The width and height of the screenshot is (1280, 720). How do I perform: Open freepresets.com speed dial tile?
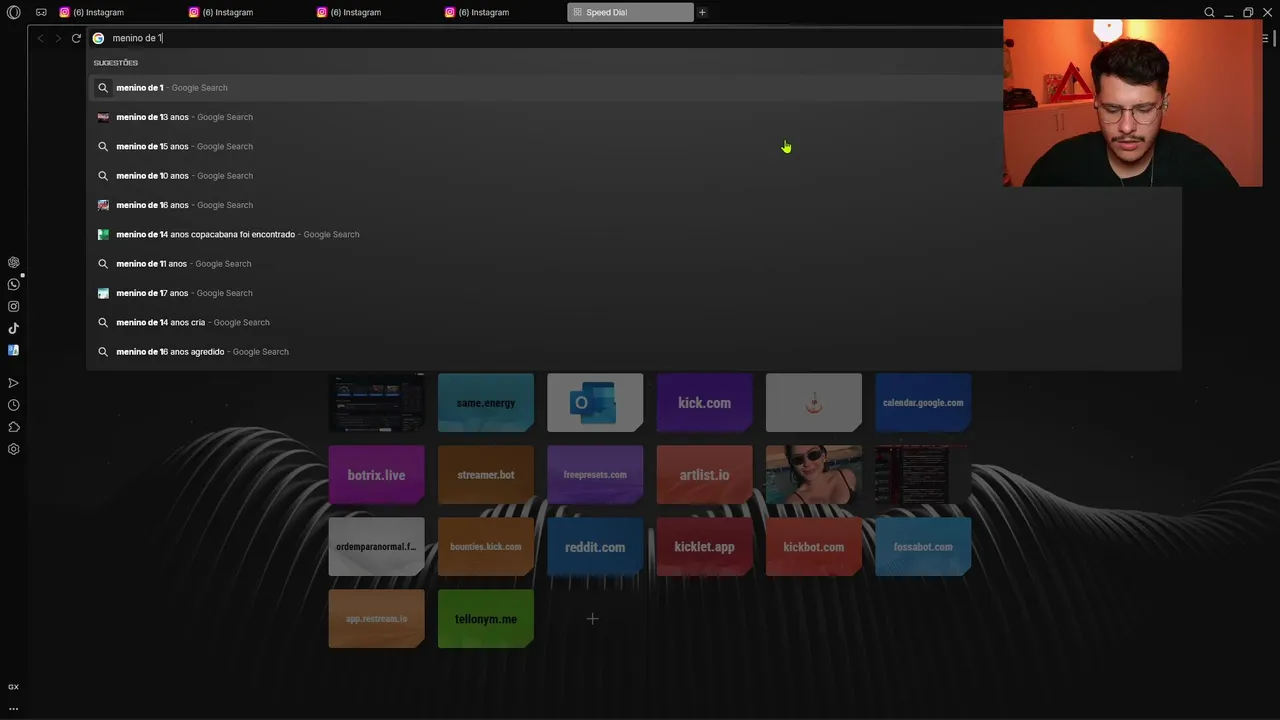[595, 475]
